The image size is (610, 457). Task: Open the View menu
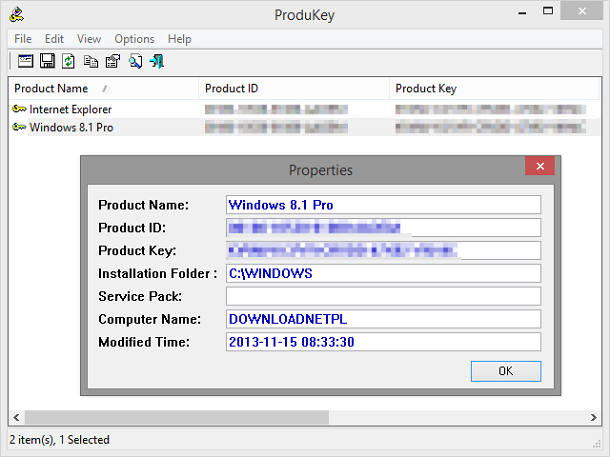pos(89,39)
